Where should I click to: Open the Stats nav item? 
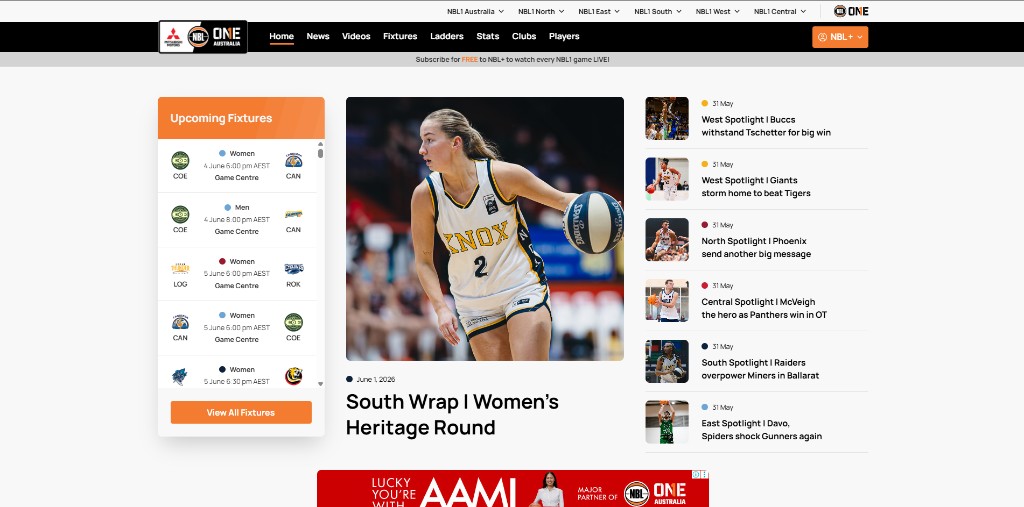pos(488,37)
